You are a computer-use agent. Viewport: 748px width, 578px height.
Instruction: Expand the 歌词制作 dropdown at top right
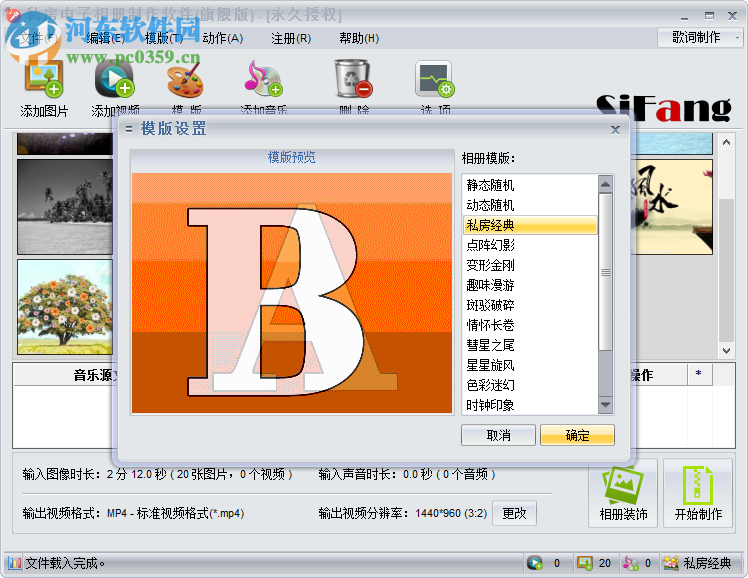(x=698, y=37)
